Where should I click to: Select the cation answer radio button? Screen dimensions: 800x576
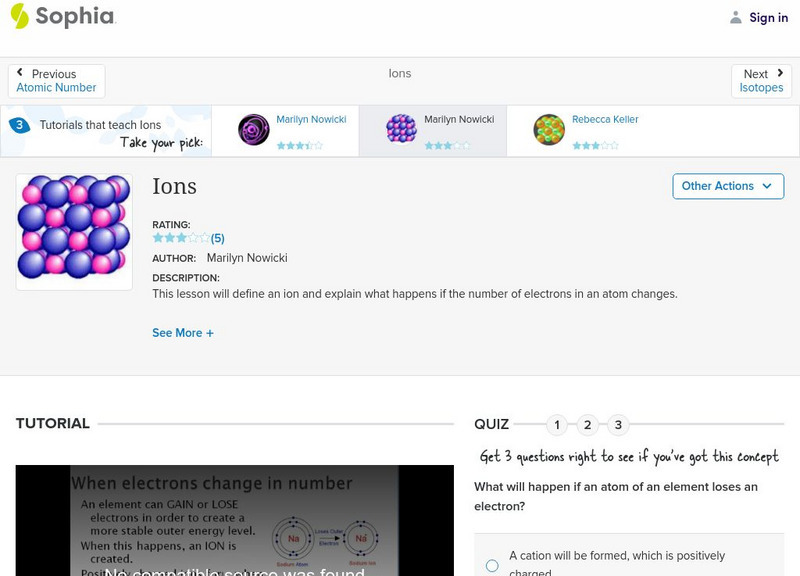point(492,565)
